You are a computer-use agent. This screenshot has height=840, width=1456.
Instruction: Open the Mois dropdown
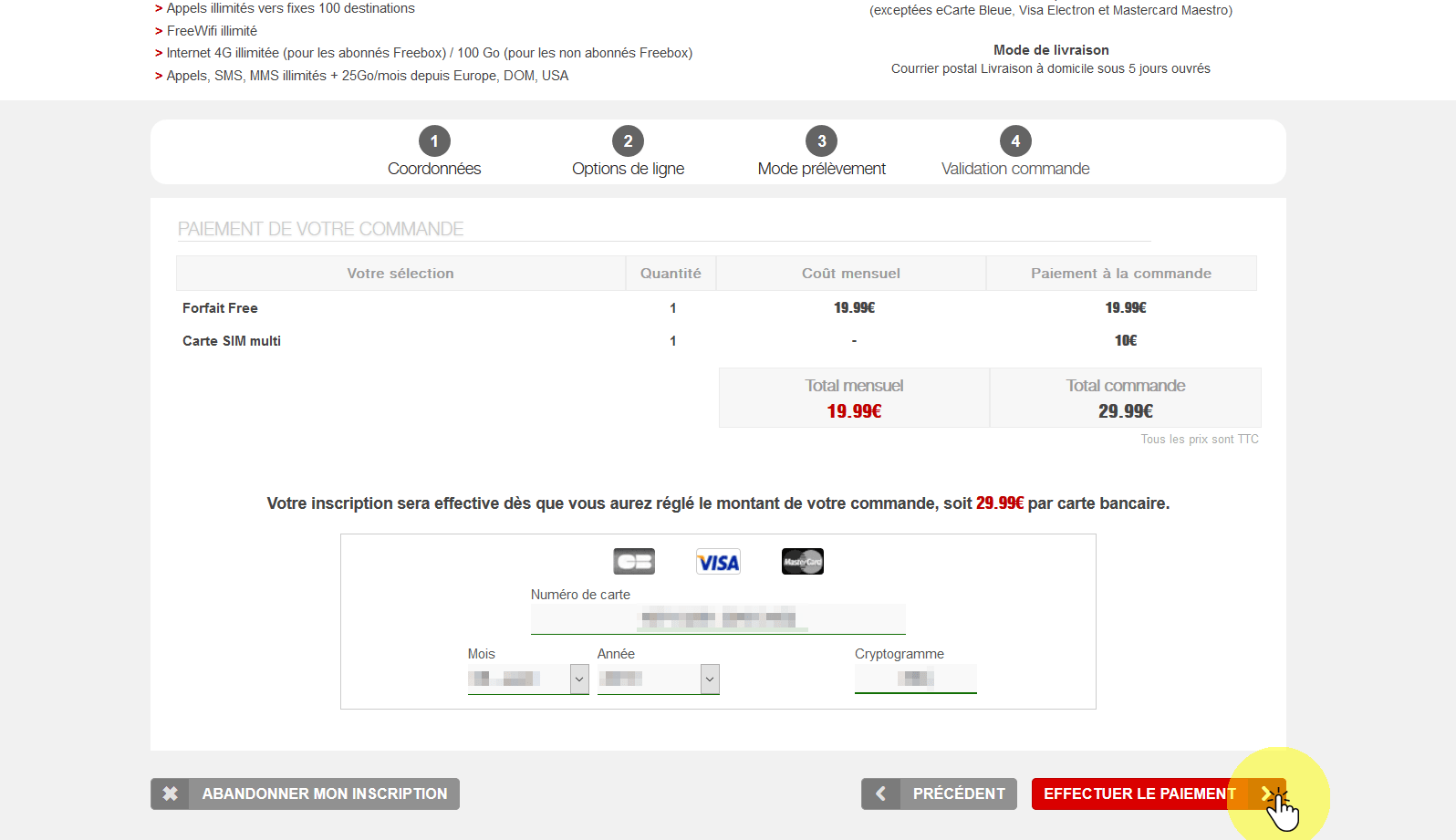pos(528,679)
